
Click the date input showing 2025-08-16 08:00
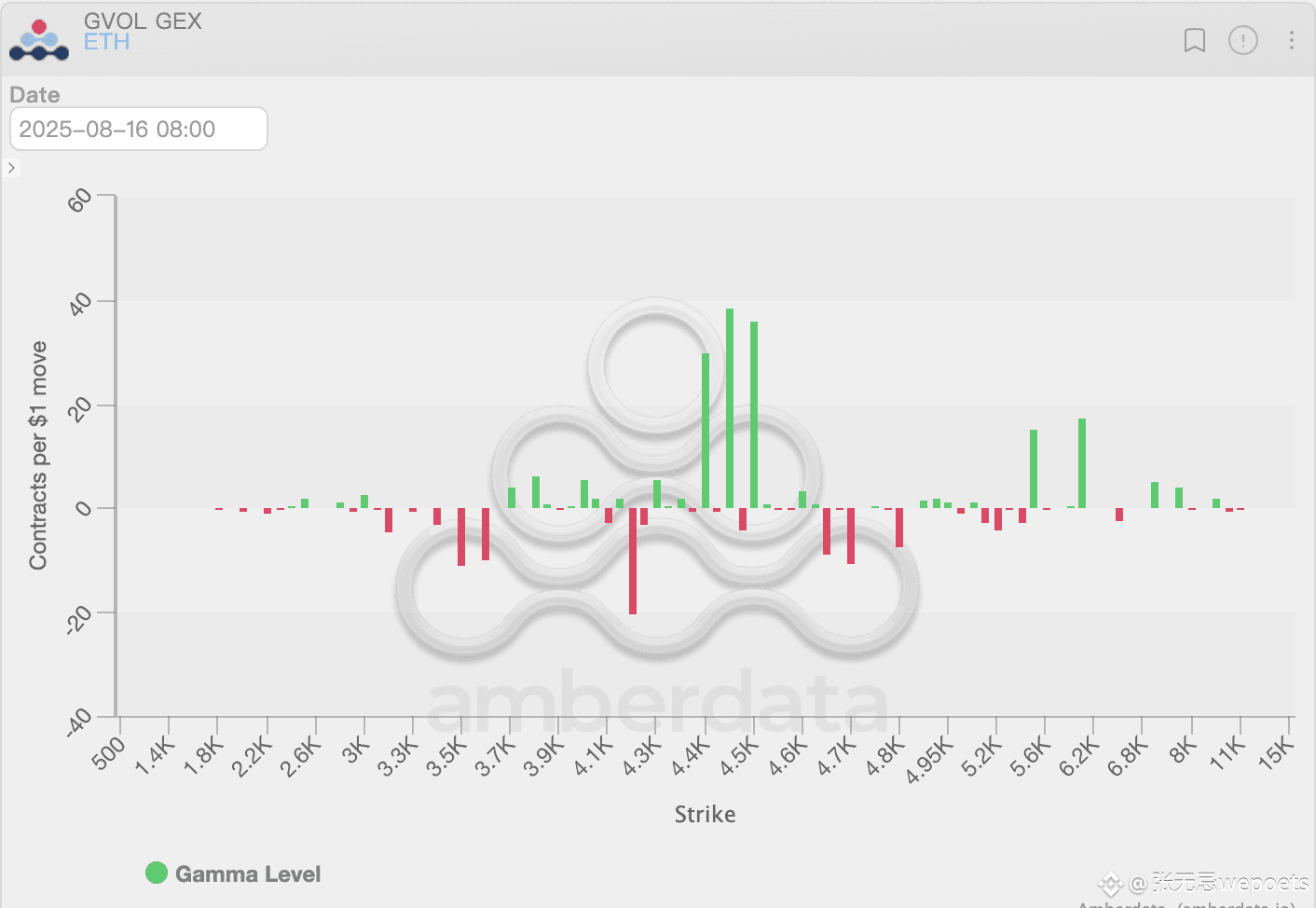139,129
